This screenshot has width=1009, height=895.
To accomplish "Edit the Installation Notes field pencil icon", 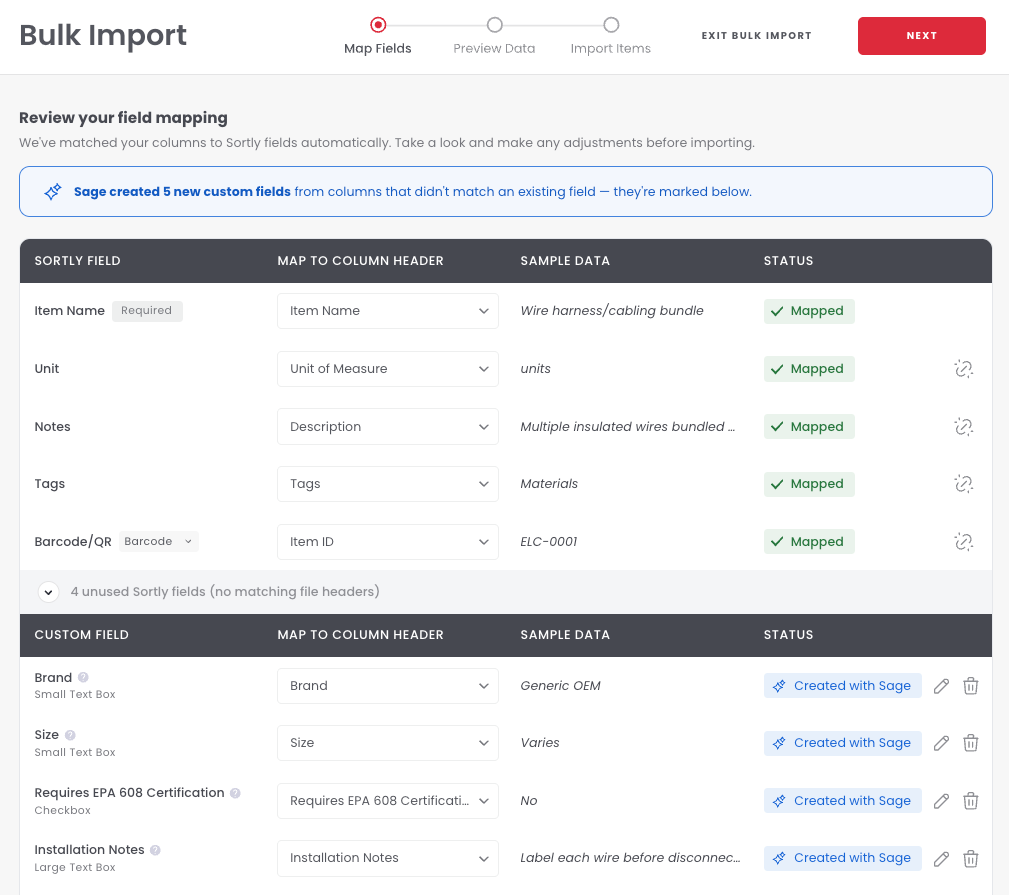I will point(941,858).
